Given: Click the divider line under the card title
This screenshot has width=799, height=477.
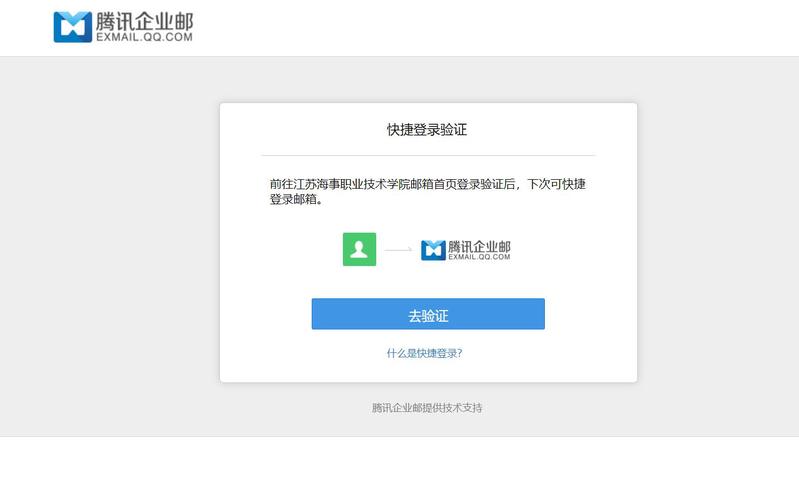Looking at the screenshot, I should pos(427,156).
